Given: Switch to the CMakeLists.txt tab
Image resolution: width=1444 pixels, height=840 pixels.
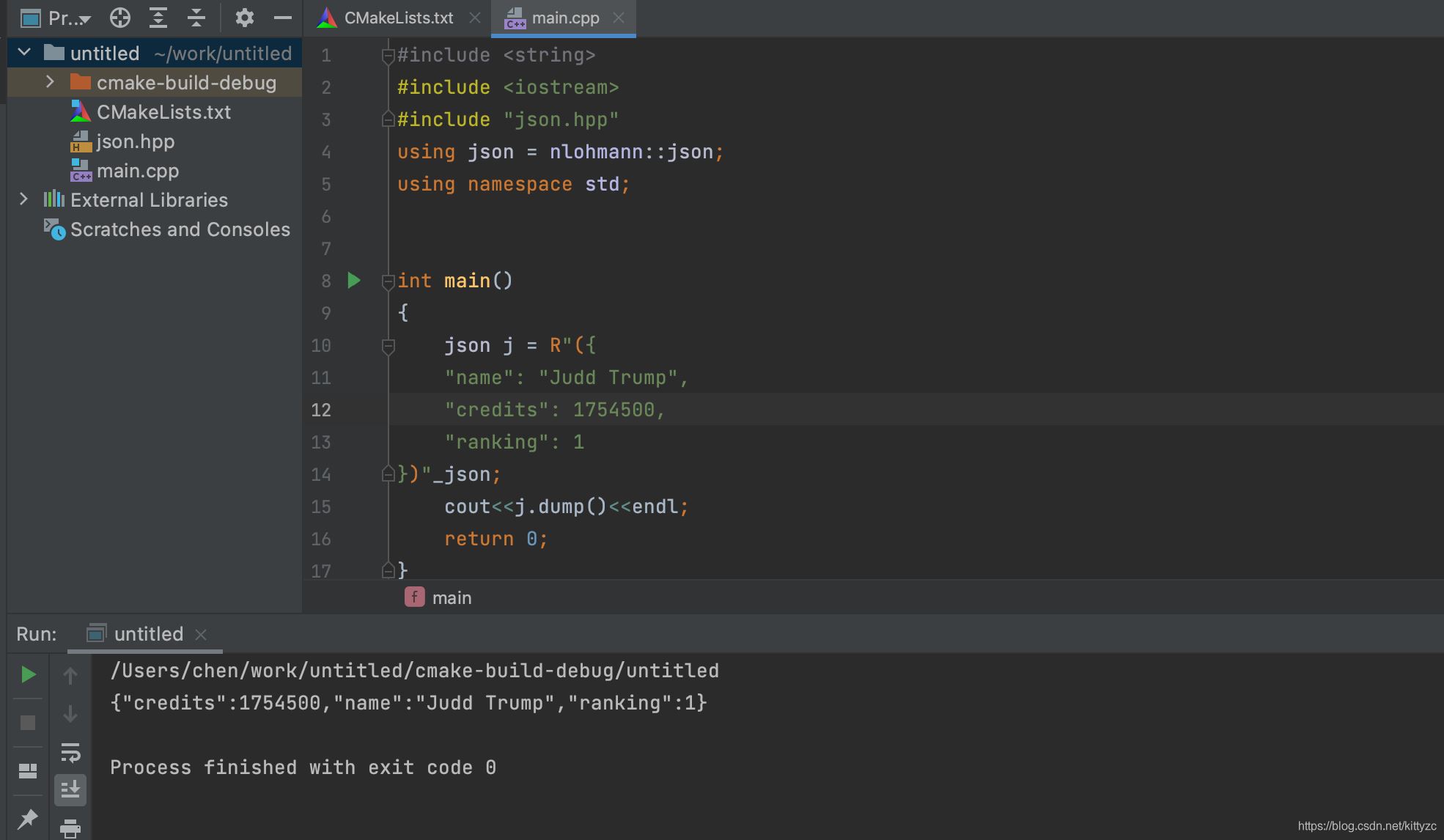Looking at the screenshot, I should pos(394,18).
